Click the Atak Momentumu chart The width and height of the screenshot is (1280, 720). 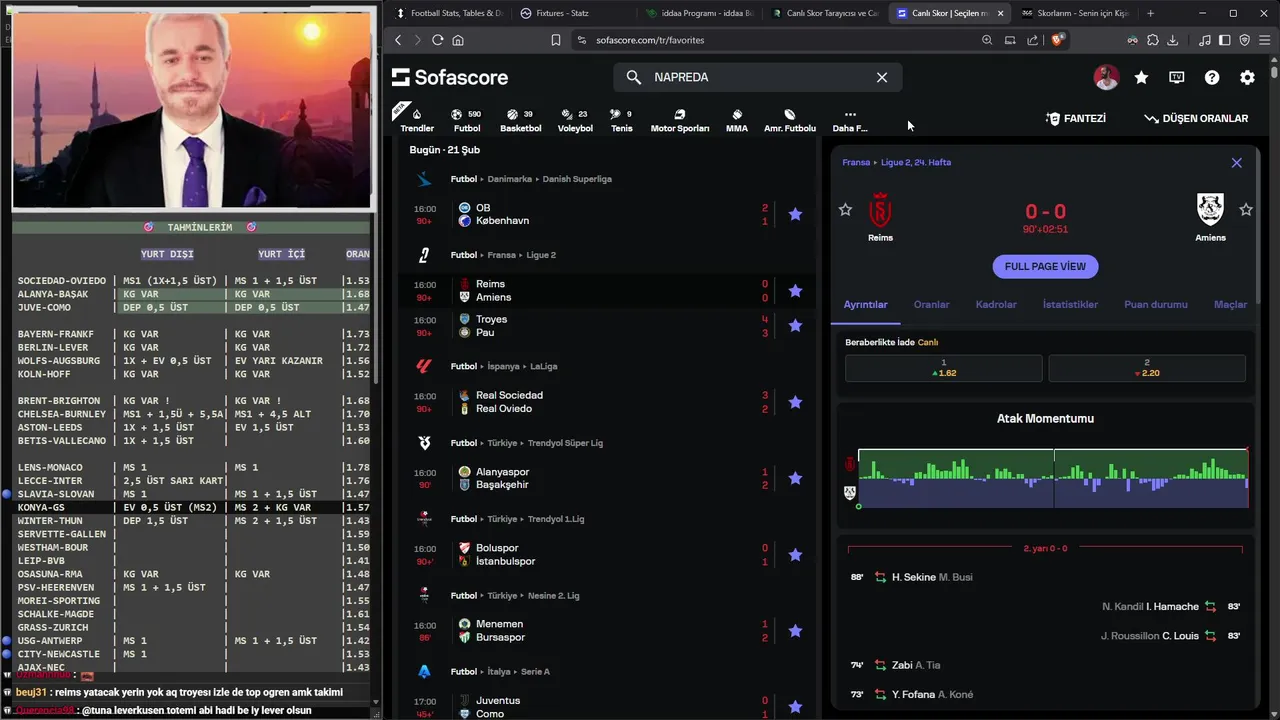pos(1052,478)
